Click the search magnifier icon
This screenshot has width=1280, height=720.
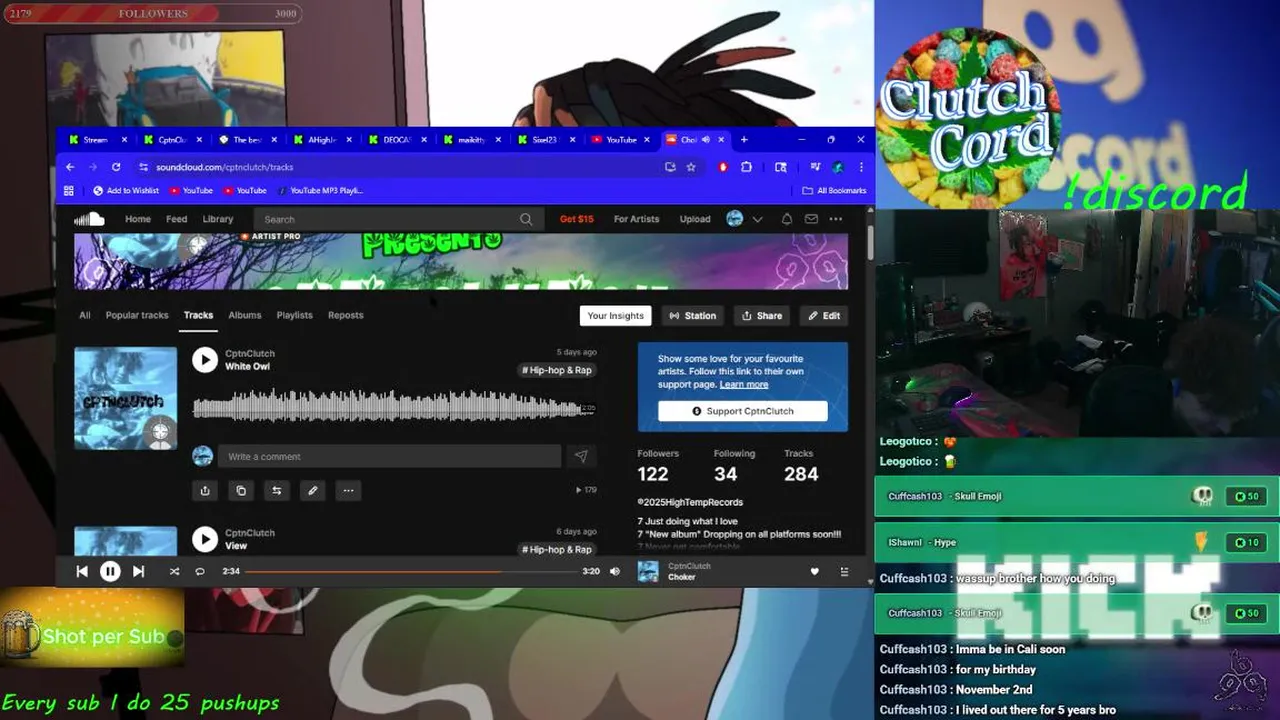[526, 219]
